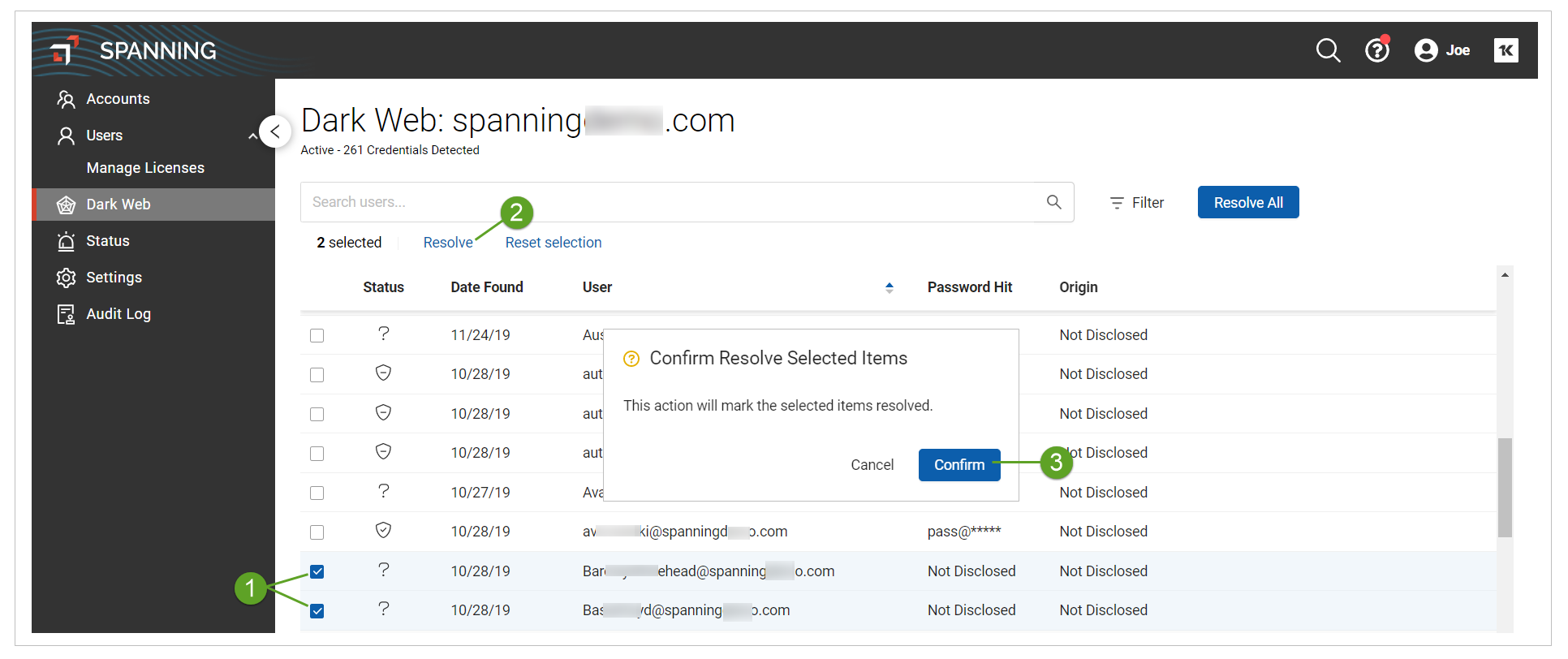This screenshot has height=659, width=1568.
Task: Click the 10/27/19 date cell
Action: pos(480,493)
